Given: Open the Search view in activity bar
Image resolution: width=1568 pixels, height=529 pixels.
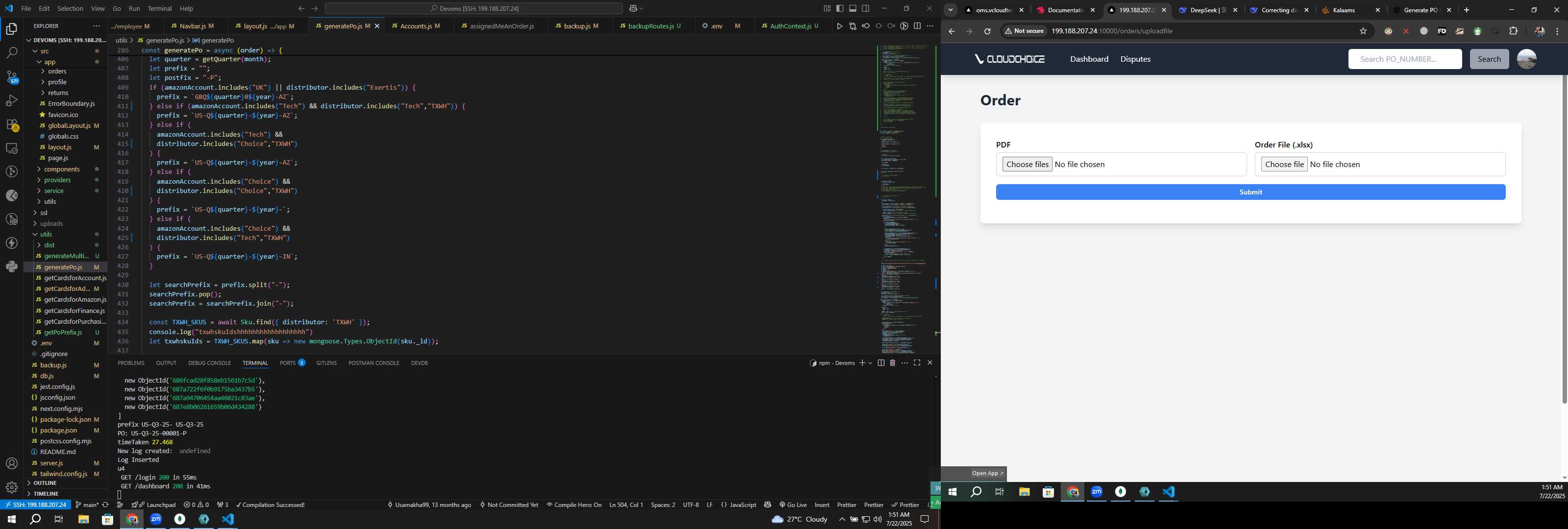Looking at the screenshot, I should [12, 53].
